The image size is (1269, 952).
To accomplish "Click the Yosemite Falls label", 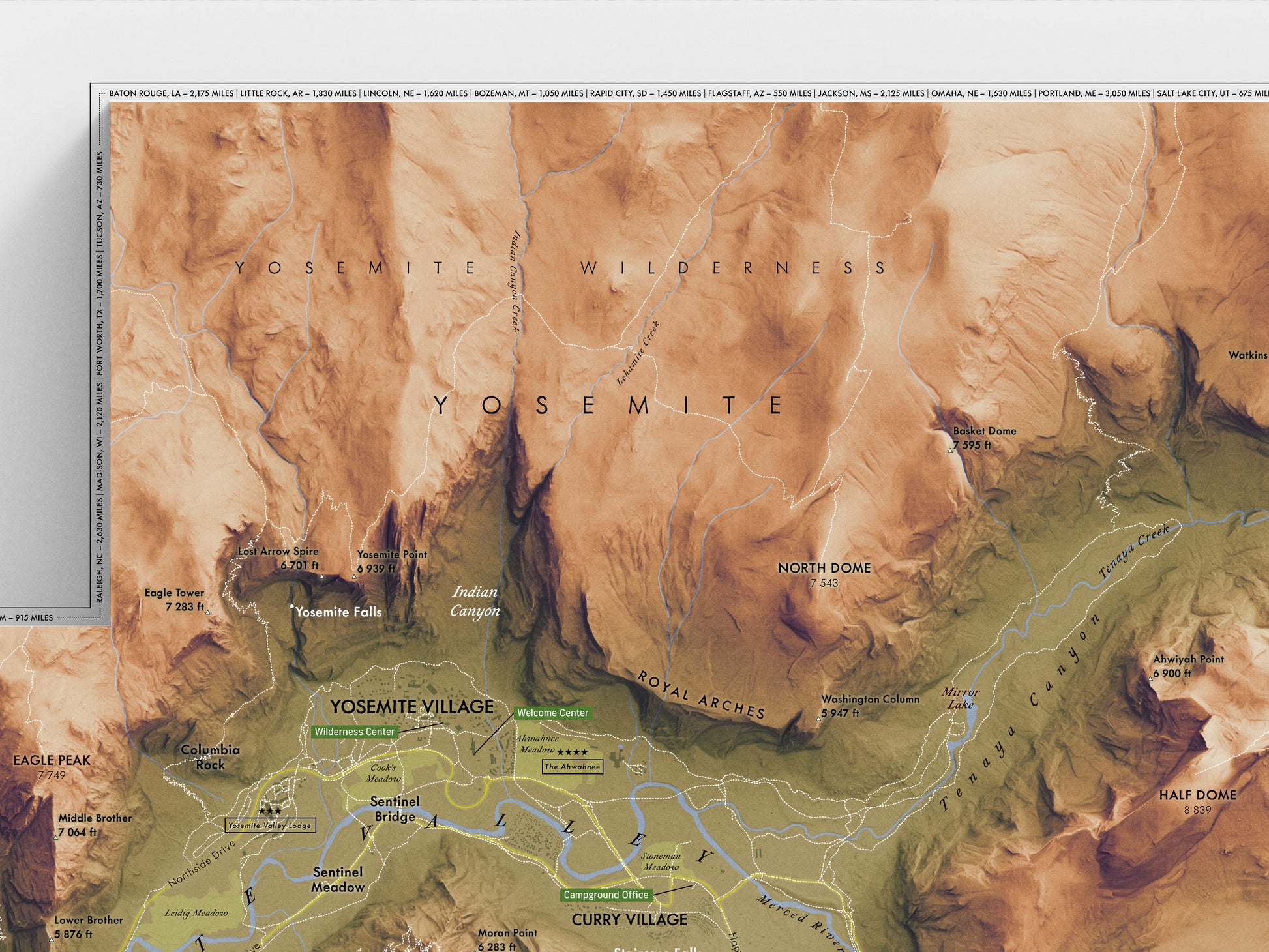I will (x=338, y=612).
